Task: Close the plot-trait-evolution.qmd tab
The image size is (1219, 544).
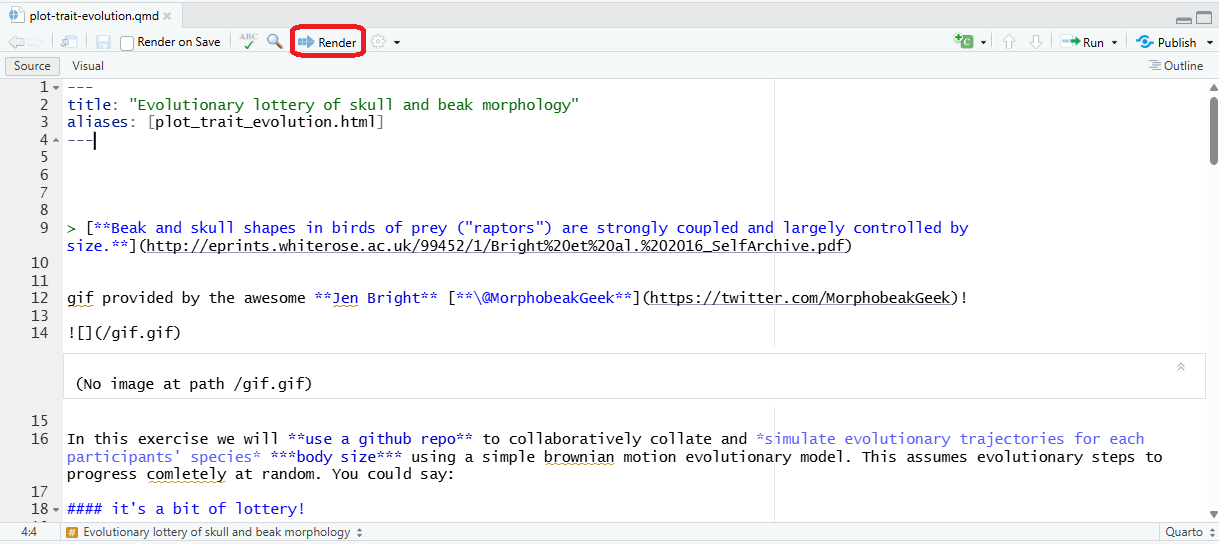Action: click(165, 16)
